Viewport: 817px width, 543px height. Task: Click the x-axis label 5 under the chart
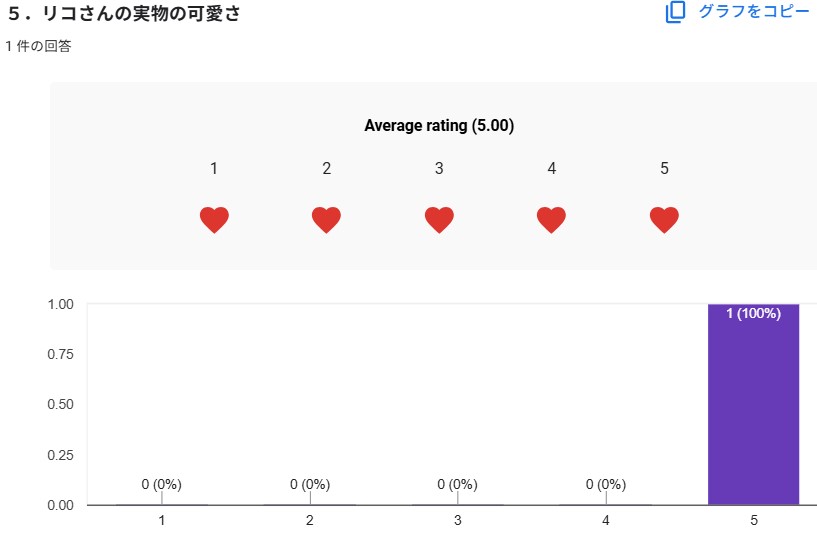[753, 521]
